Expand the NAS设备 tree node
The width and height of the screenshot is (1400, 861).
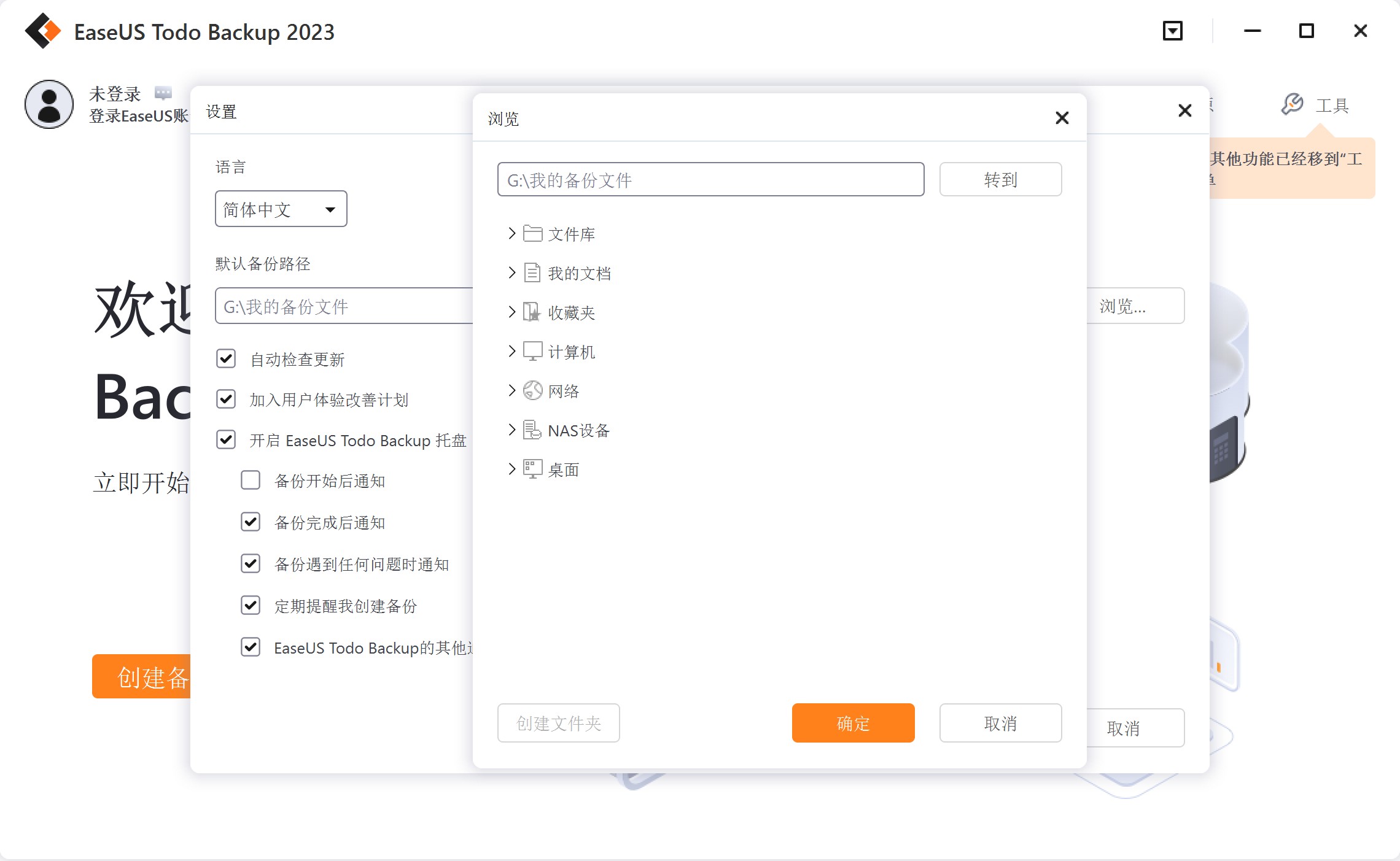[511, 430]
